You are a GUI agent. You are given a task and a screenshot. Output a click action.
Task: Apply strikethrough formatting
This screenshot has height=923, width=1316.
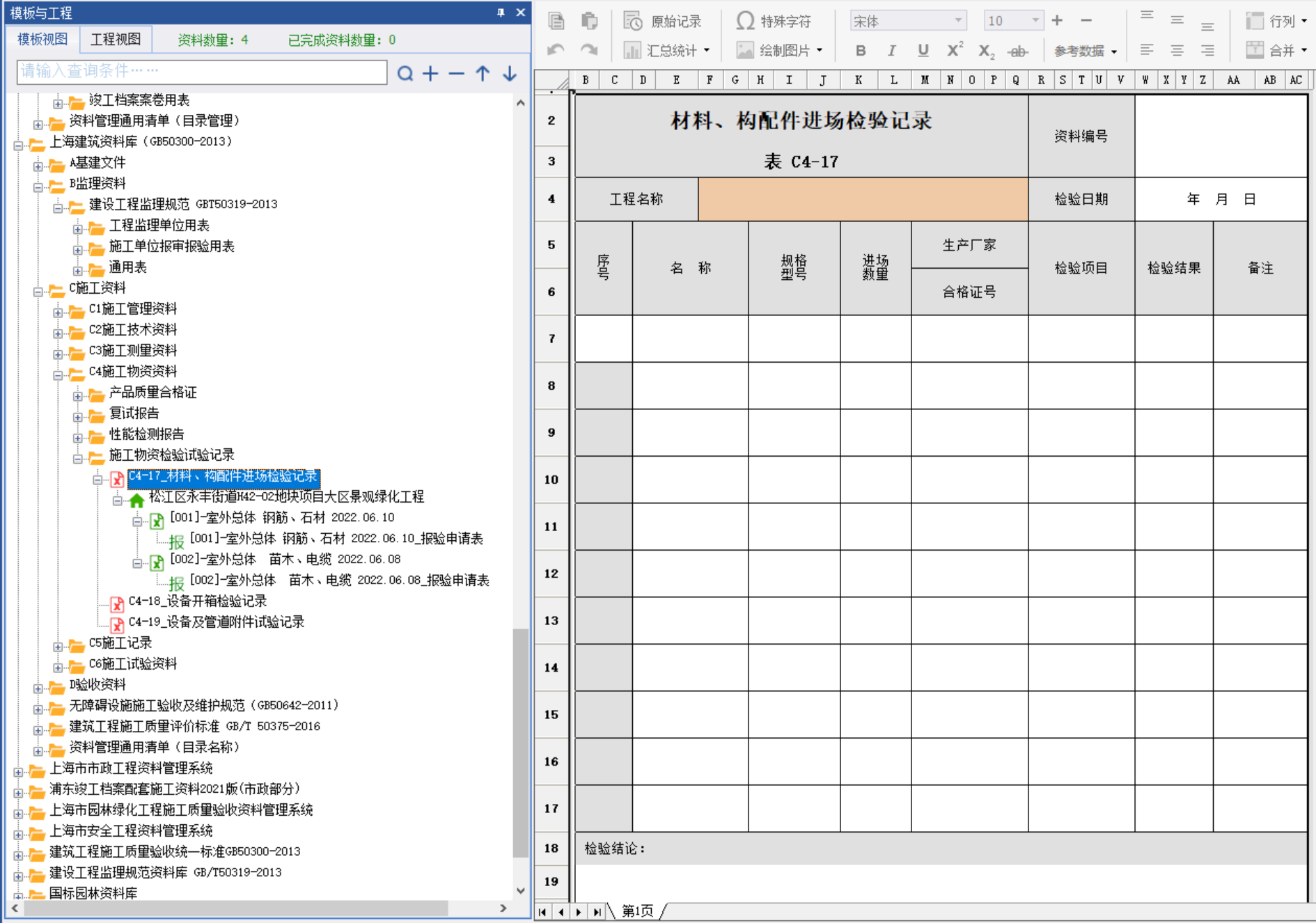(1017, 51)
